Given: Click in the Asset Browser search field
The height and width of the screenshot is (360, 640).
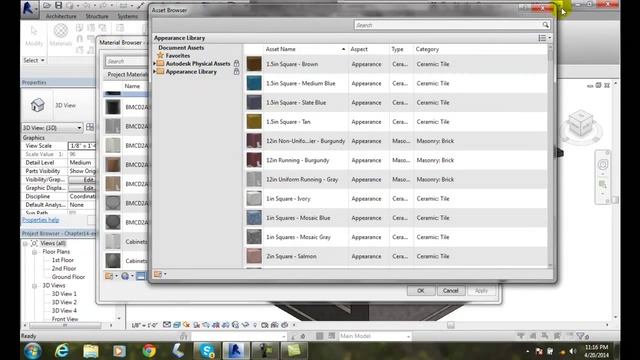Looking at the screenshot, I should (447, 25).
